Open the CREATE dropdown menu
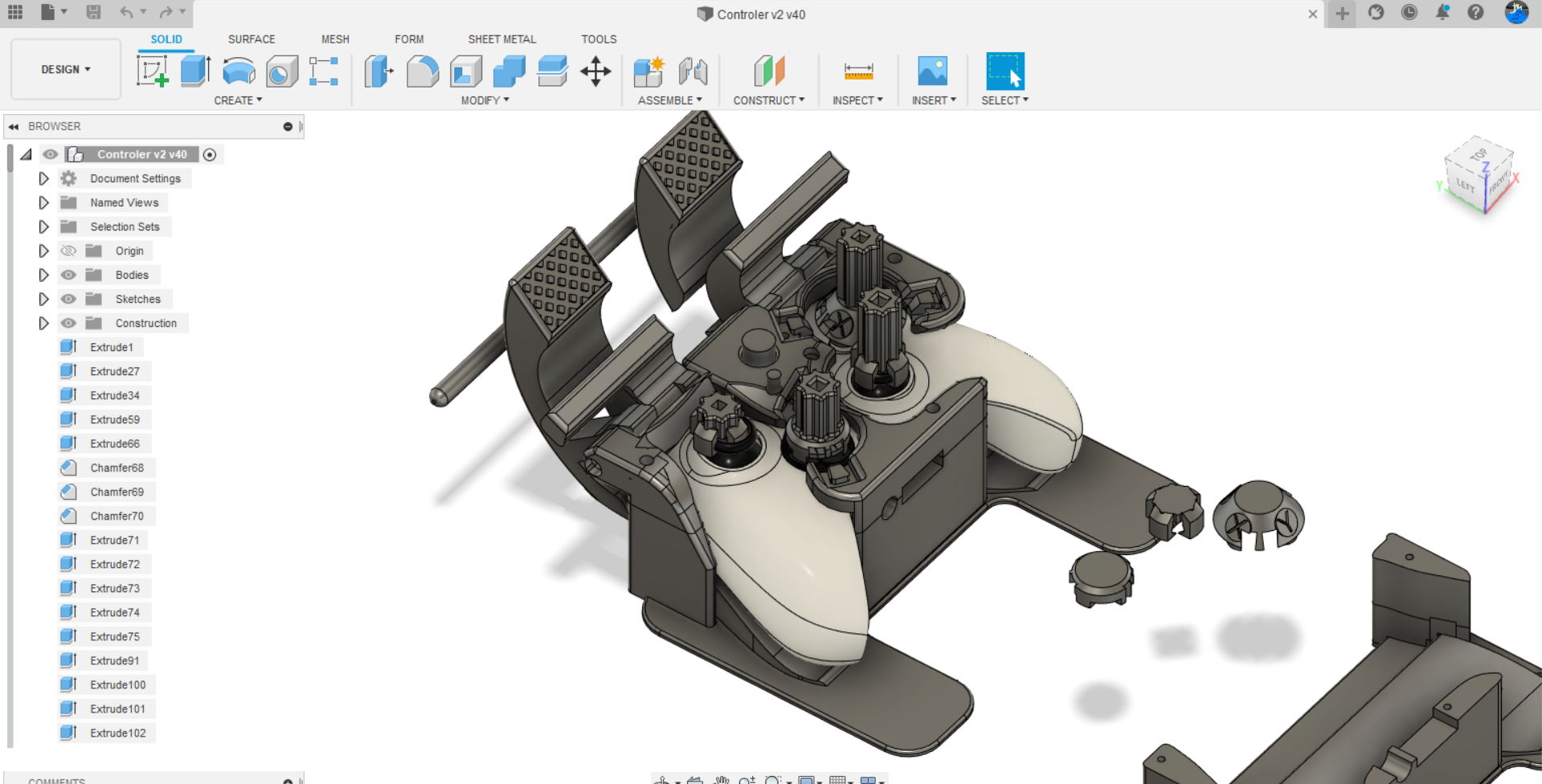The image size is (1542, 784). click(x=238, y=100)
